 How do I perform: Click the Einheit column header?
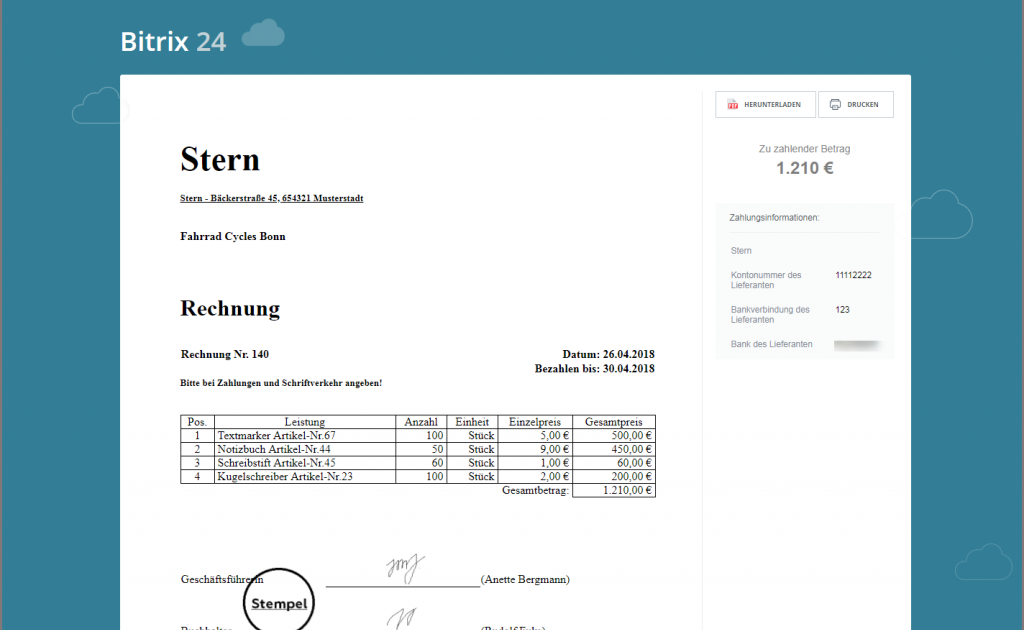(472, 422)
